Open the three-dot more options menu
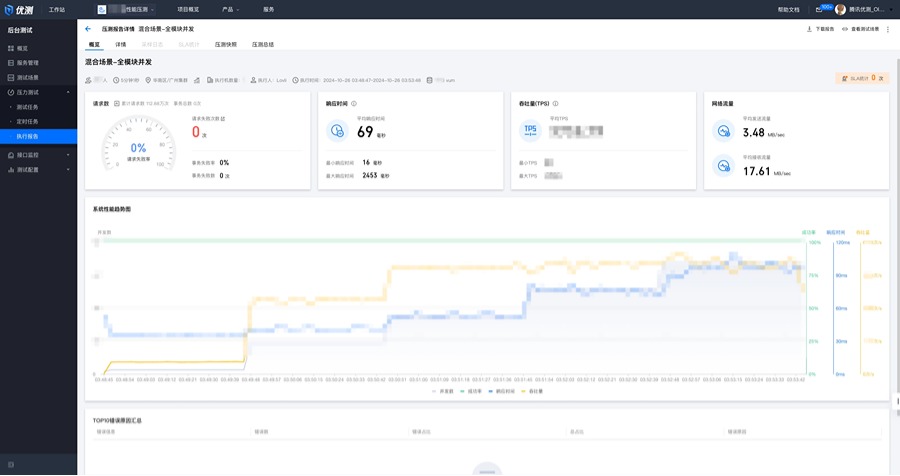Viewport: 900px width, 476px height. 888,29
